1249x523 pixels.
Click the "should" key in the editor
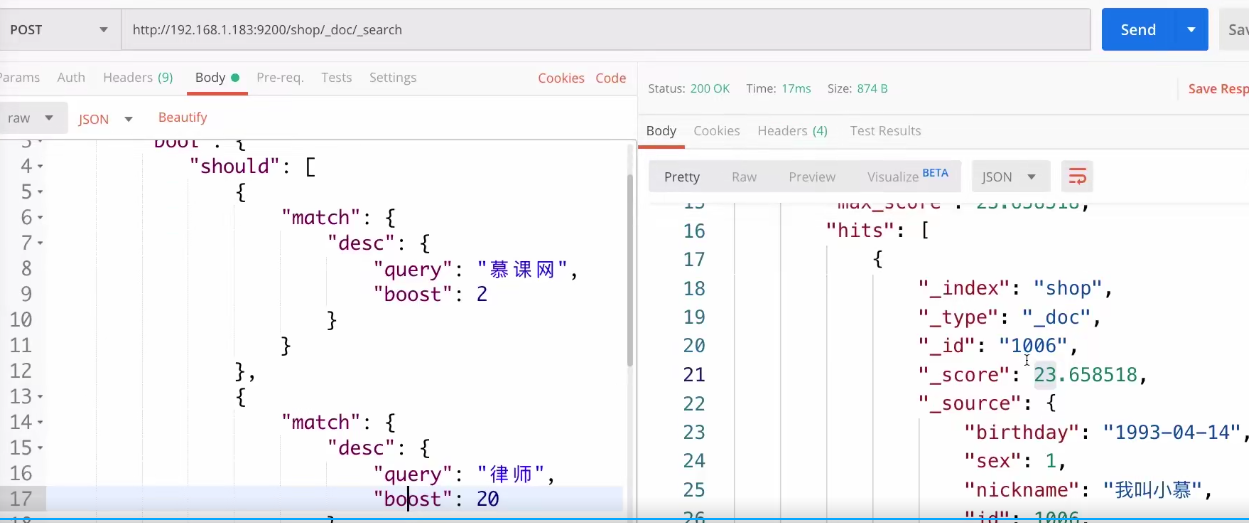pyautogui.click(x=235, y=167)
